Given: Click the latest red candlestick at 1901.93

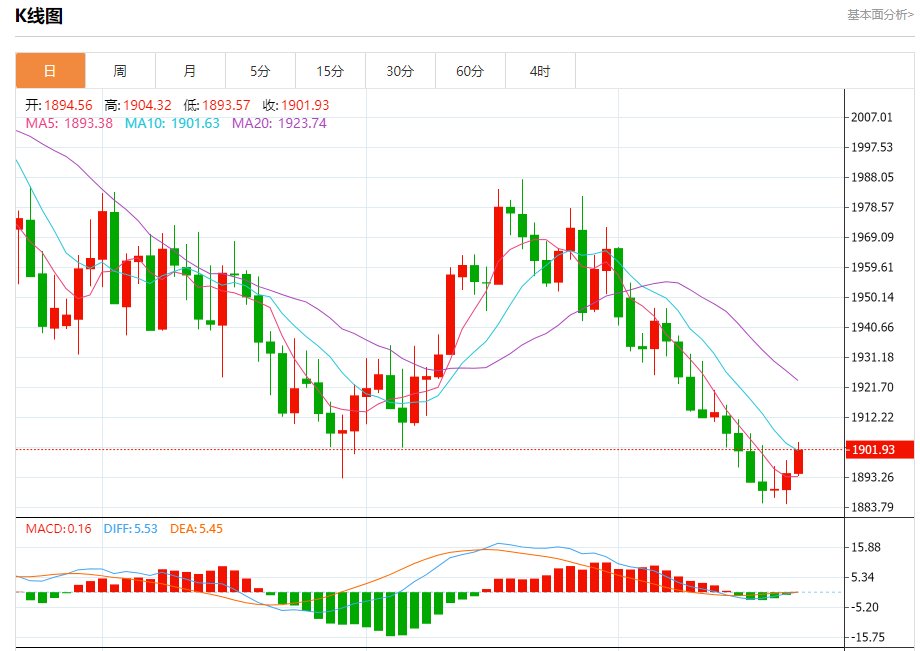Looking at the screenshot, I should coord(798,462).
